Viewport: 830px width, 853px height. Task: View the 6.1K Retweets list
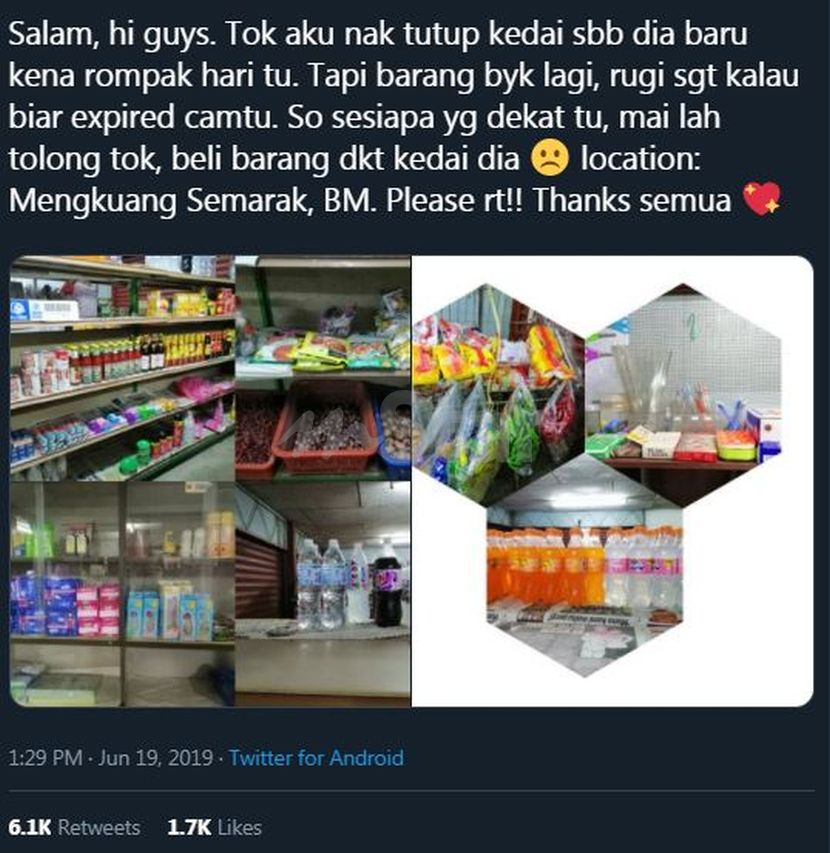pos(74,827)
